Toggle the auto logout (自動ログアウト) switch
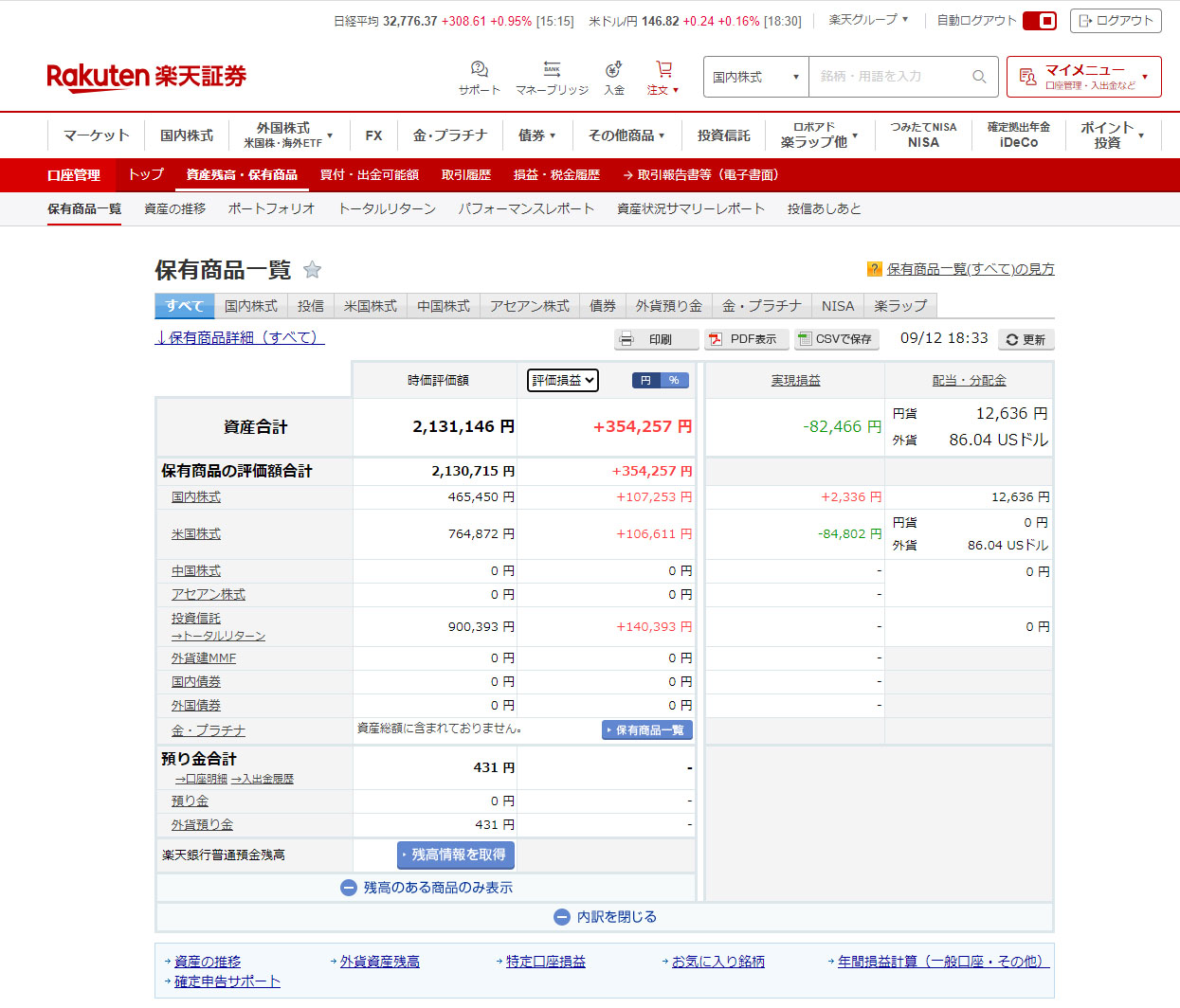 (x=1040, y=21)
